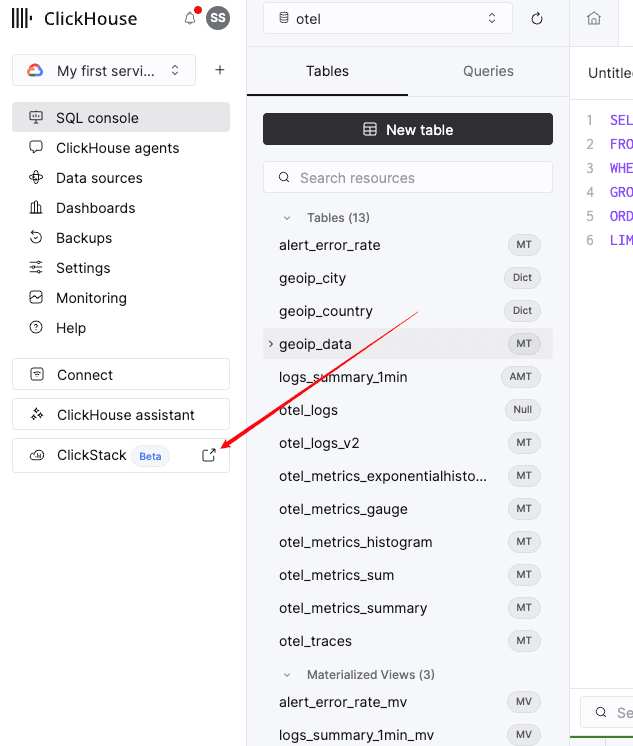Select alert_error_rate_mv materialized view
The image size is (633, 746).
click(x=408, y=702)
